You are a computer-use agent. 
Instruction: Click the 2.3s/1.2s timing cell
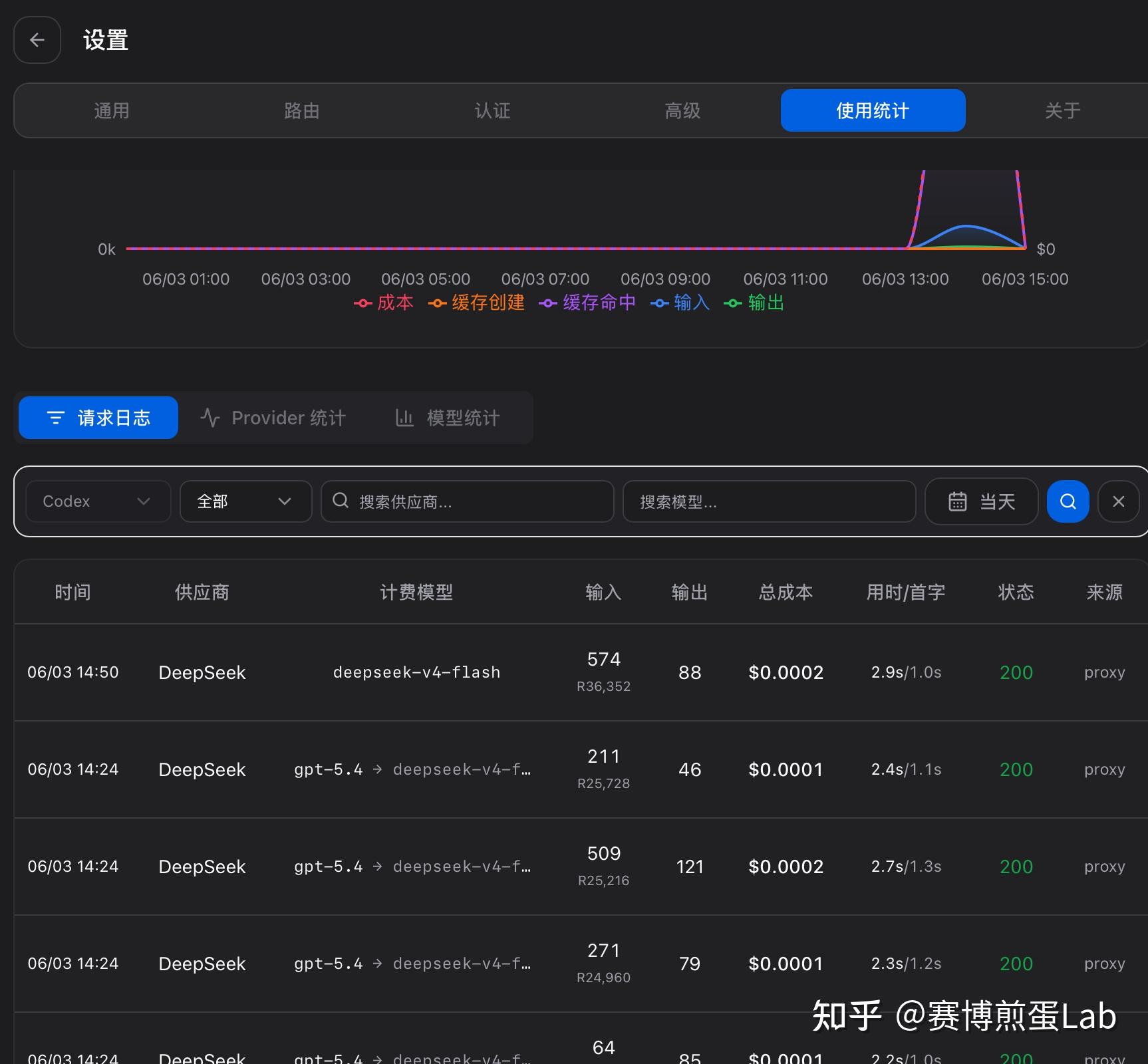(906, 964)
